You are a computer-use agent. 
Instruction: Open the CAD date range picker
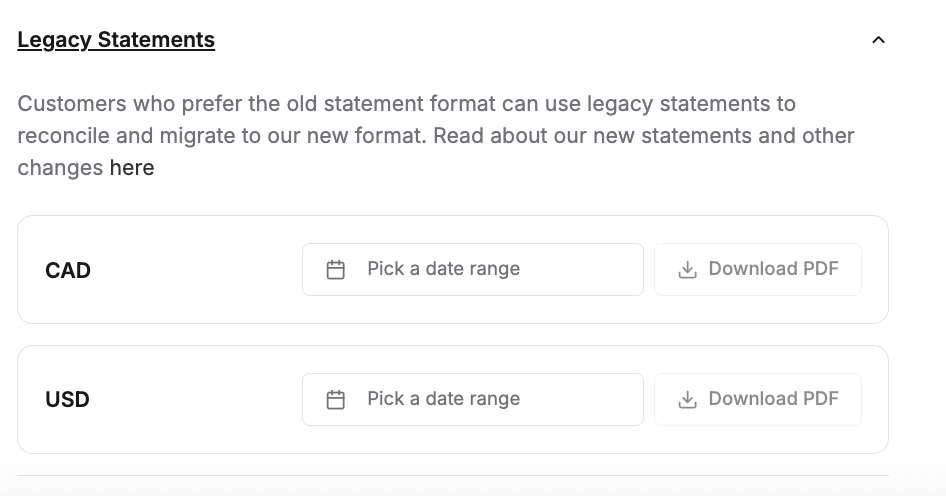point(580,270)
